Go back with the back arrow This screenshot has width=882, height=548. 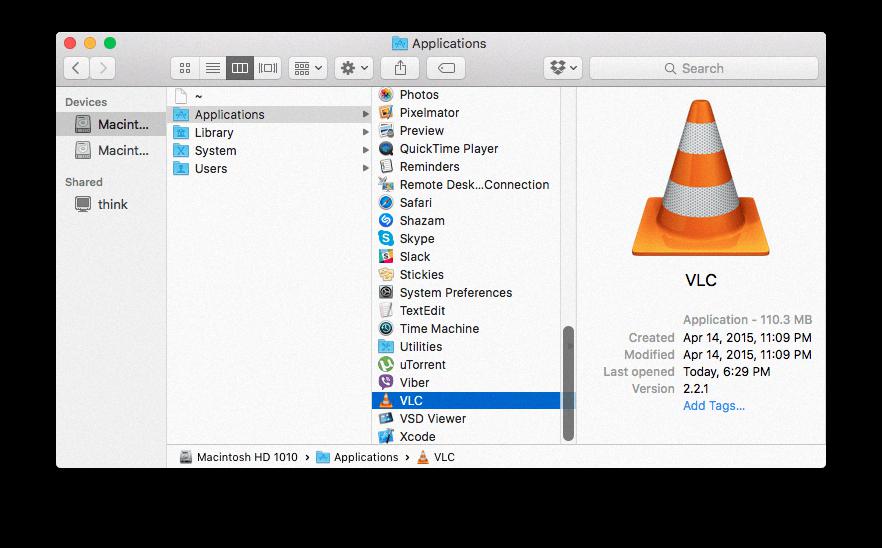click(x=76, y=68)
